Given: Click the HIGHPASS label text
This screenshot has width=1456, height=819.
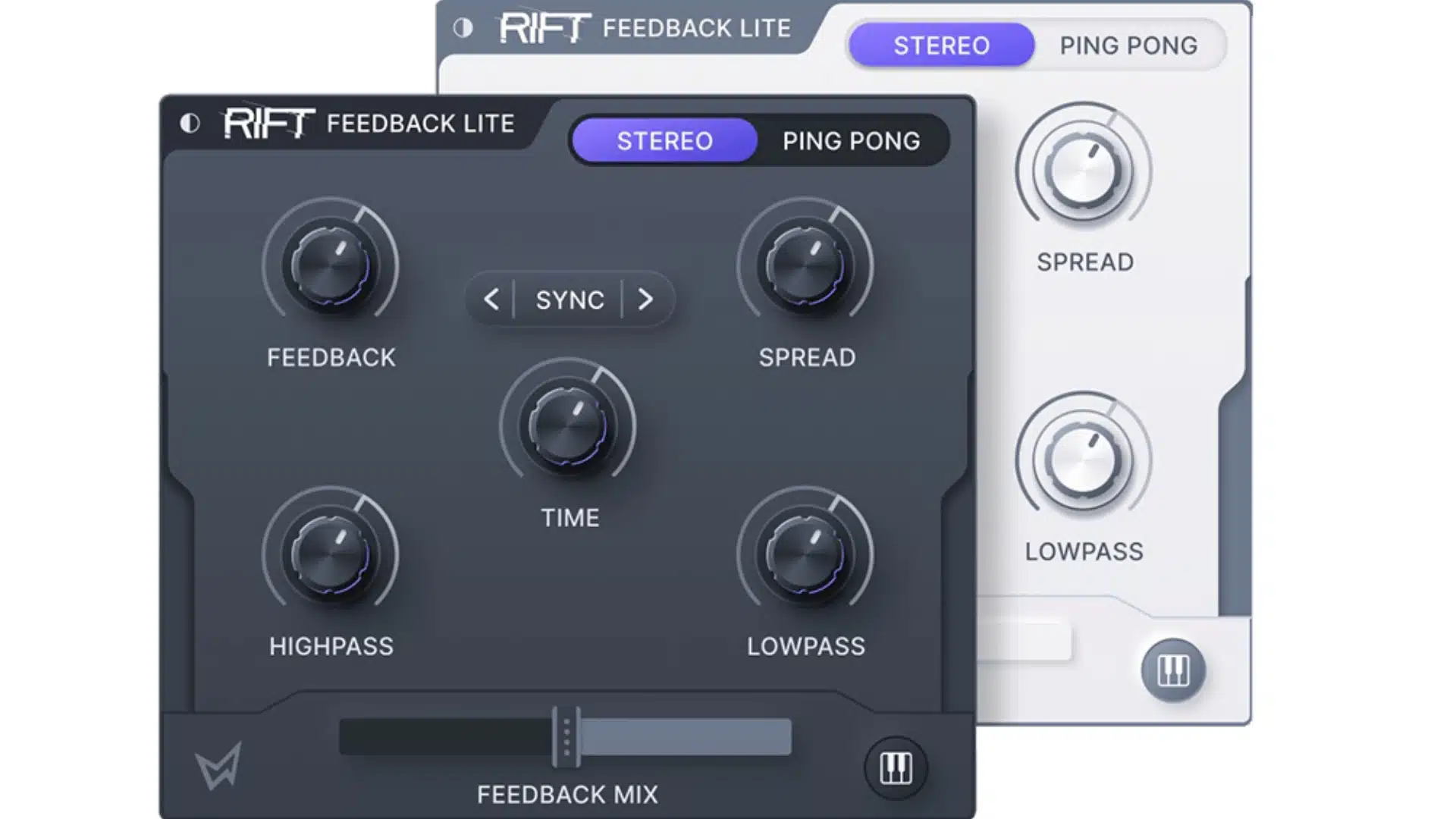Looking at the screenshot, I should pos(331,646).
